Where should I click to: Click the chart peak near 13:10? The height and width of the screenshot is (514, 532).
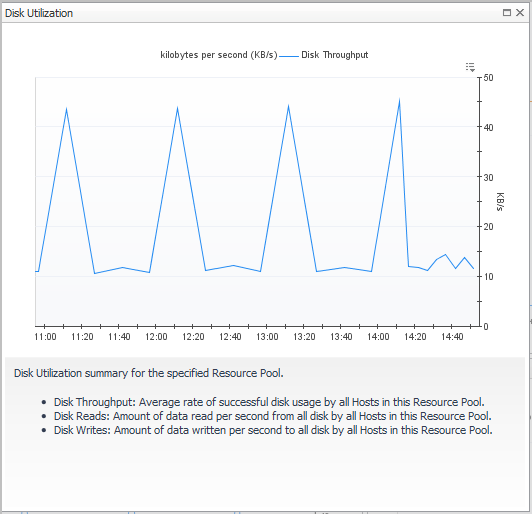click(x=288, y=106)
